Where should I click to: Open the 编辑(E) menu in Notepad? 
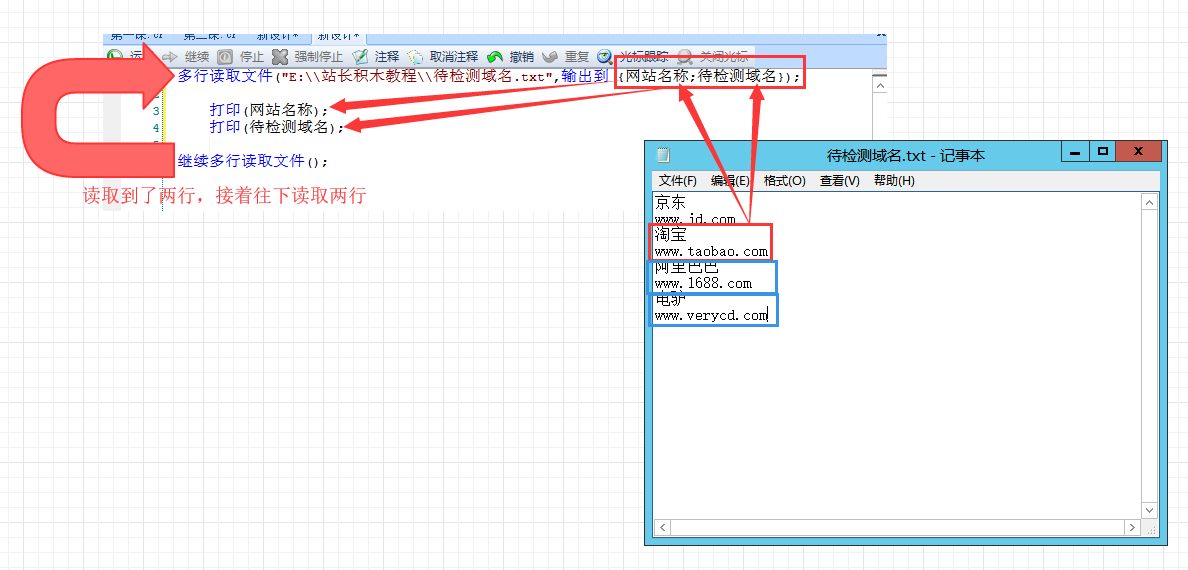coord(730,181)
